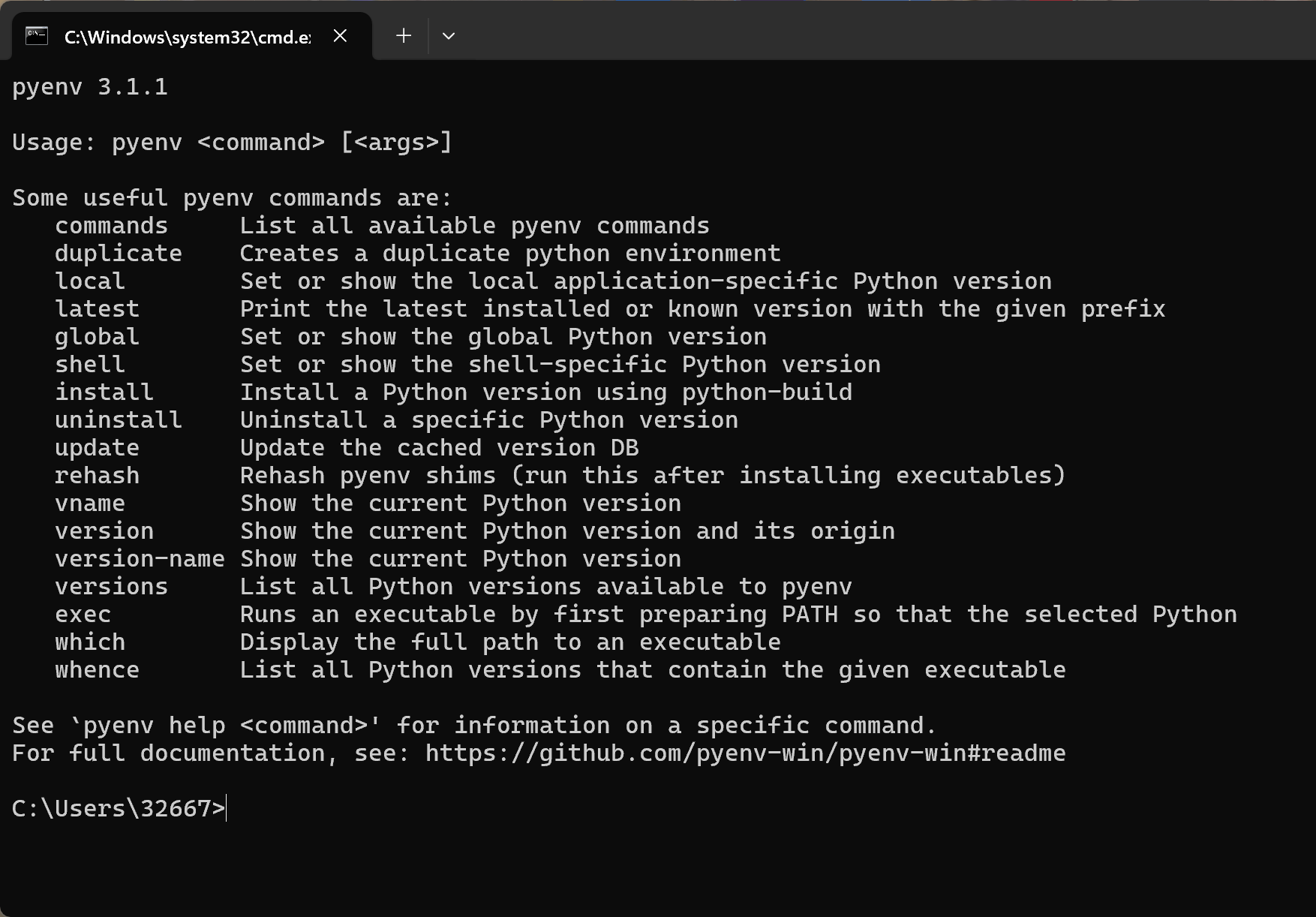This screenshot has width=1316, height=917.
Task: Click the 'install' command name
Action: pos(104,392)
